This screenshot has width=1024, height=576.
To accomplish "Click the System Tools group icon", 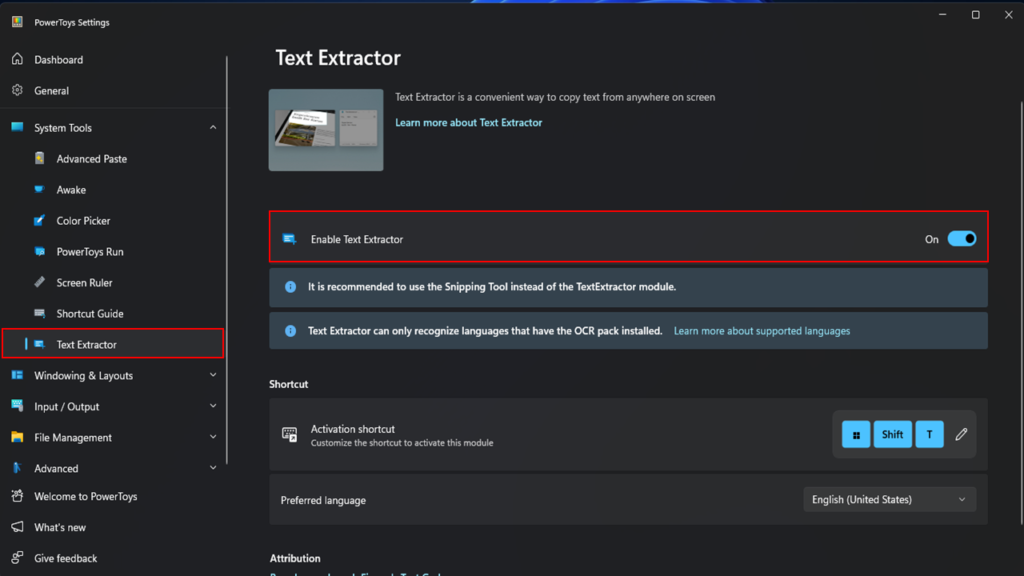I will tap(18, 127).
